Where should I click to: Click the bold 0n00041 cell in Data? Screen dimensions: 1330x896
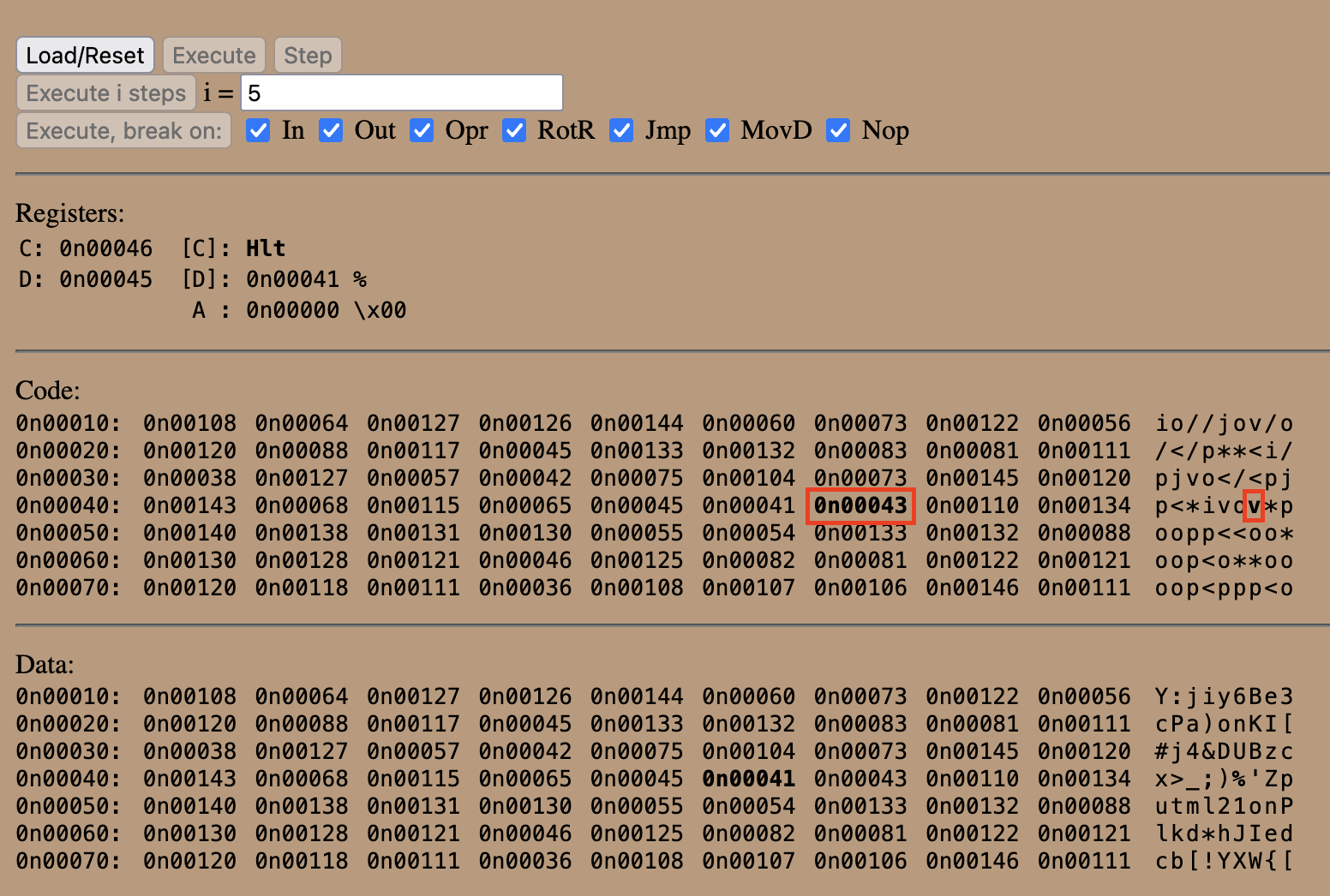[x=749, y=779]
